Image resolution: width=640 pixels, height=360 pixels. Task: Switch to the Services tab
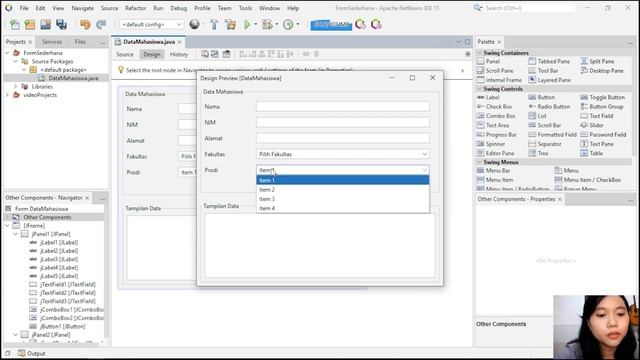(52, 42)
